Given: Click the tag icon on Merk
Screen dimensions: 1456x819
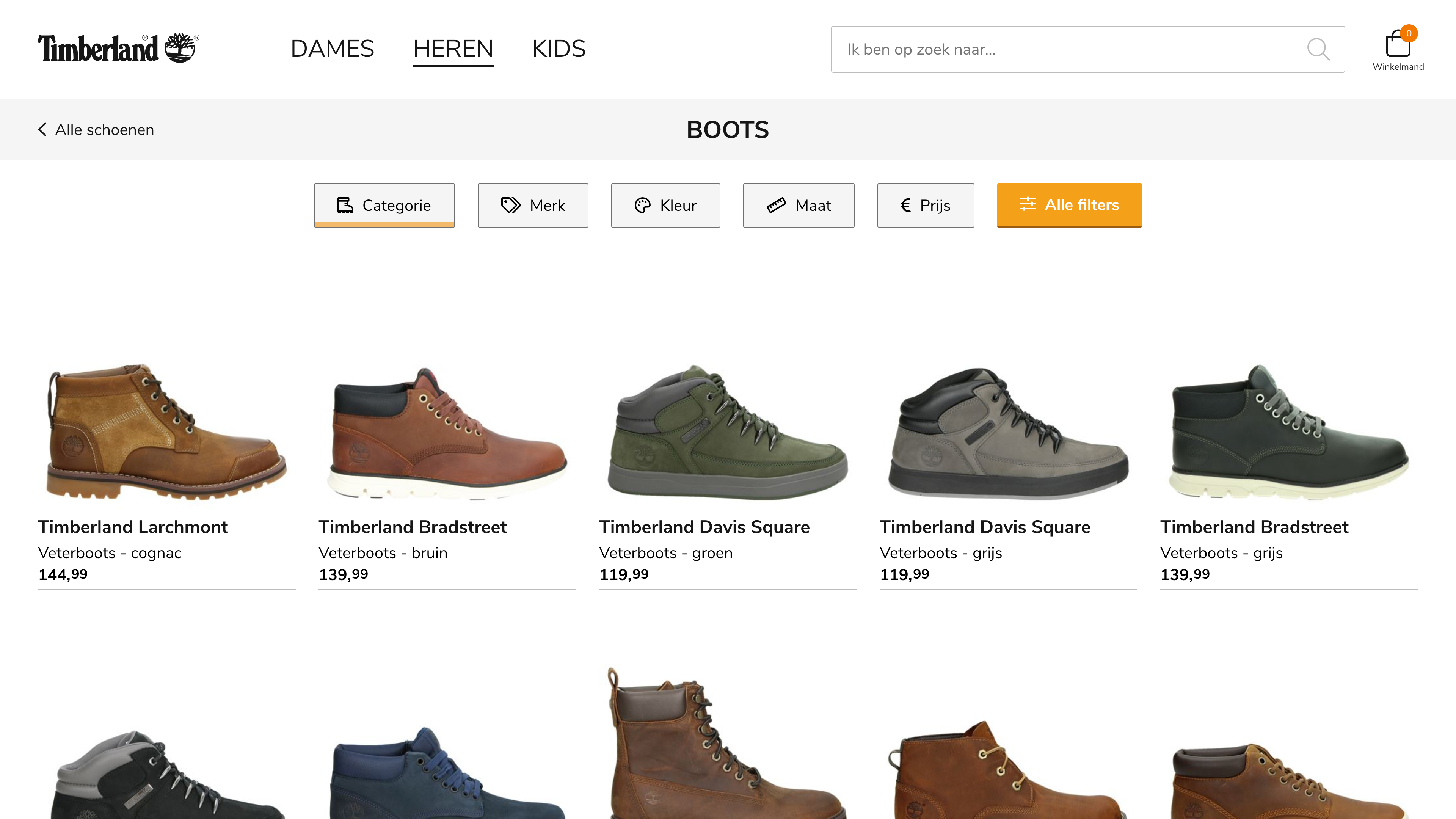Looking at the screenshot, I should point(510,205).
